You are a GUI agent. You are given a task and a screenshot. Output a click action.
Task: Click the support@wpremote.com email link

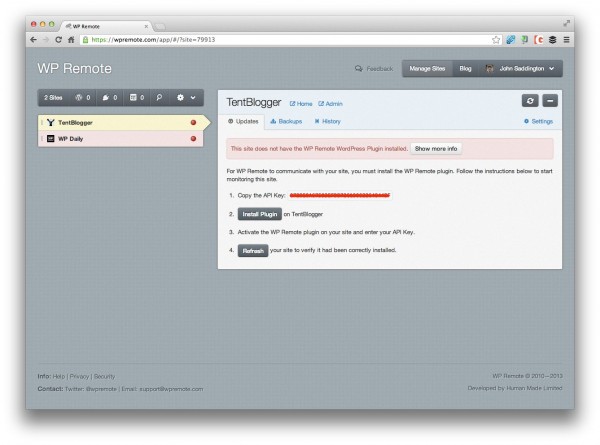click(171, 389)
